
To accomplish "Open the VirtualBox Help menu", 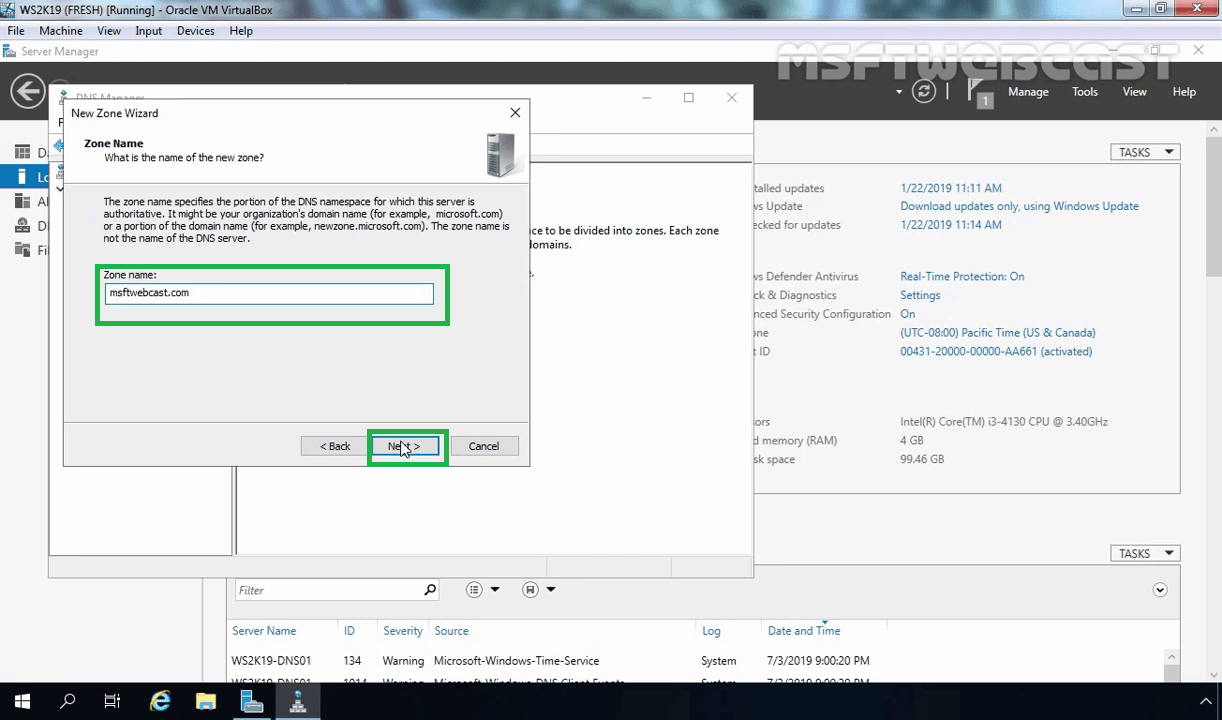I will (x=241, y=31).
